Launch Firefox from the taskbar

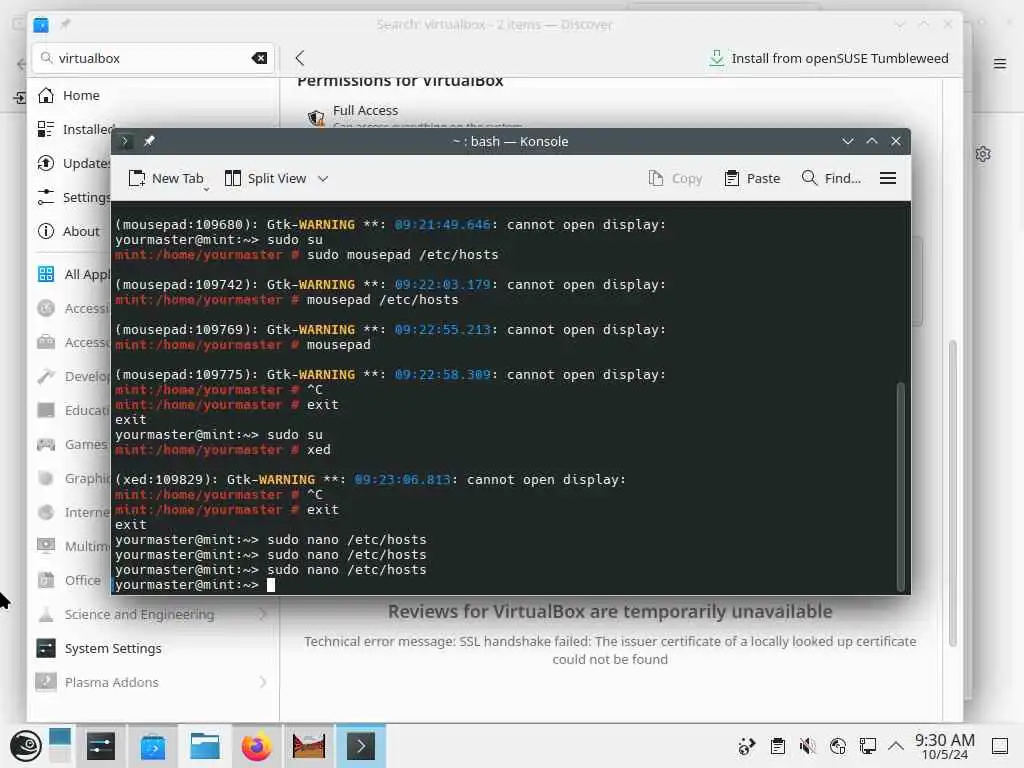tap(256, 746)
